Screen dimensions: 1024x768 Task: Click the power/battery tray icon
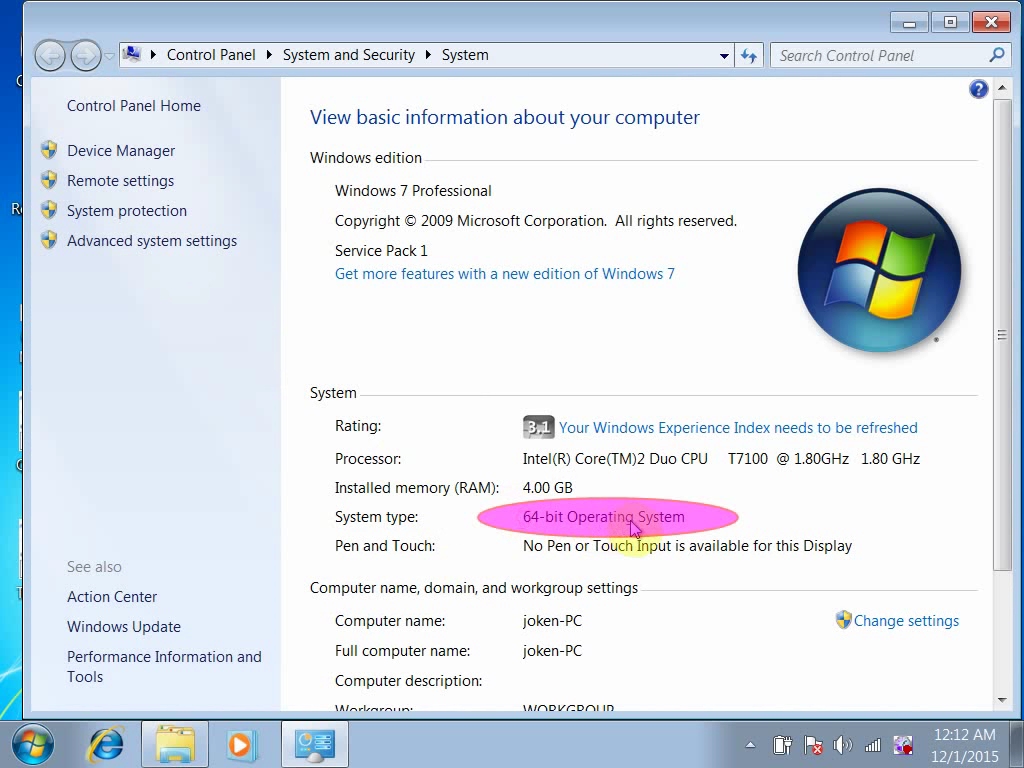(x=782, y=744)
